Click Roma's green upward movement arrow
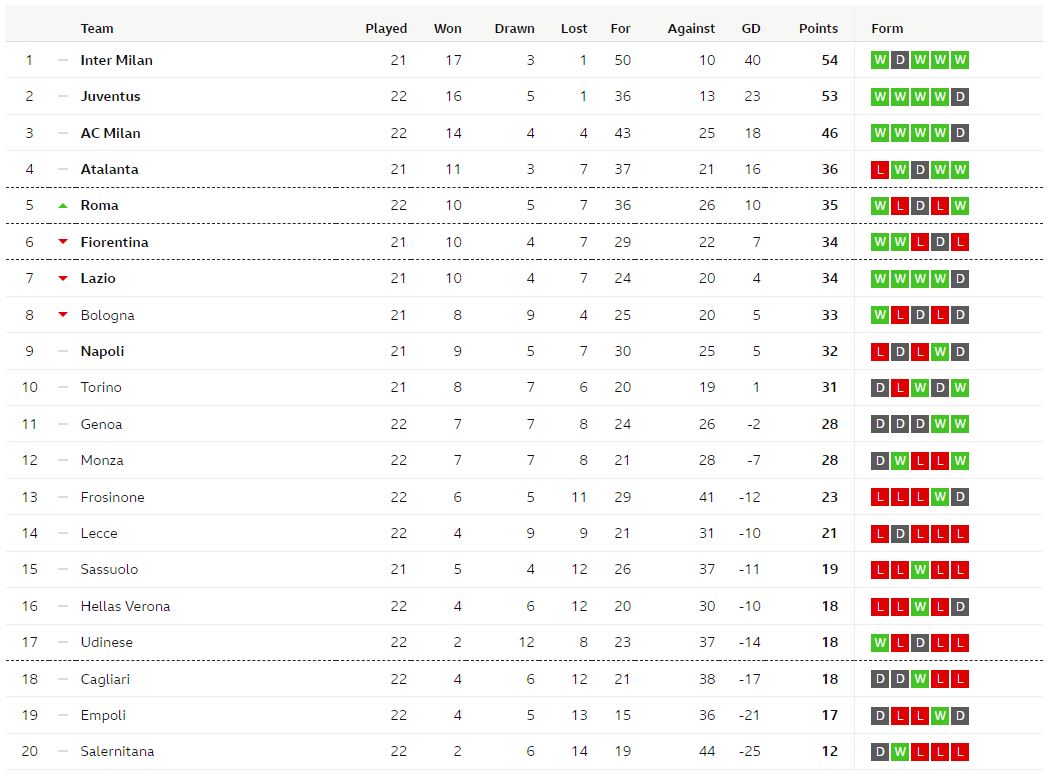 [x=63, y=206]
